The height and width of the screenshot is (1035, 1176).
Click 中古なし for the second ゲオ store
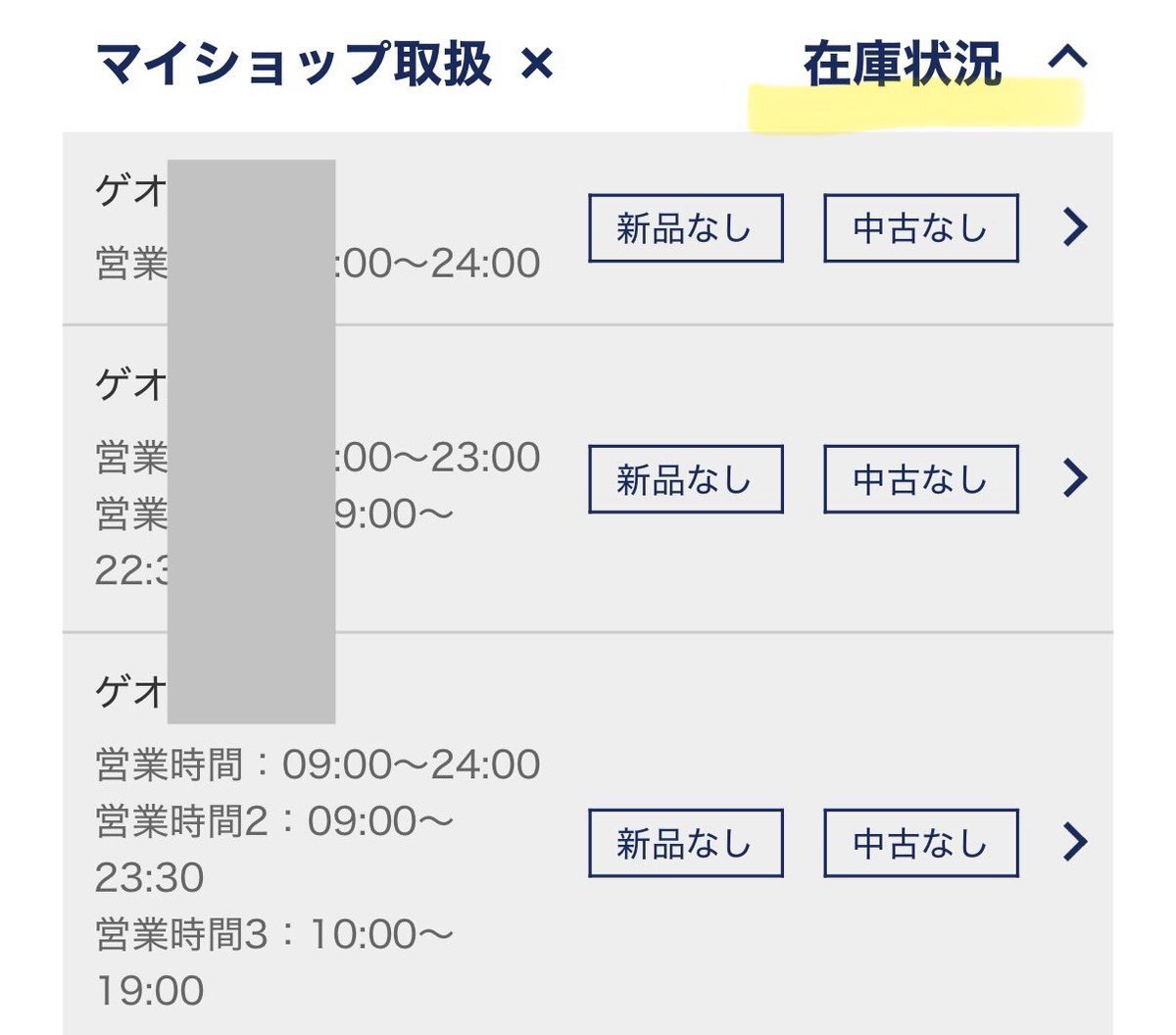pyautogui.click(x=920, y=479)
